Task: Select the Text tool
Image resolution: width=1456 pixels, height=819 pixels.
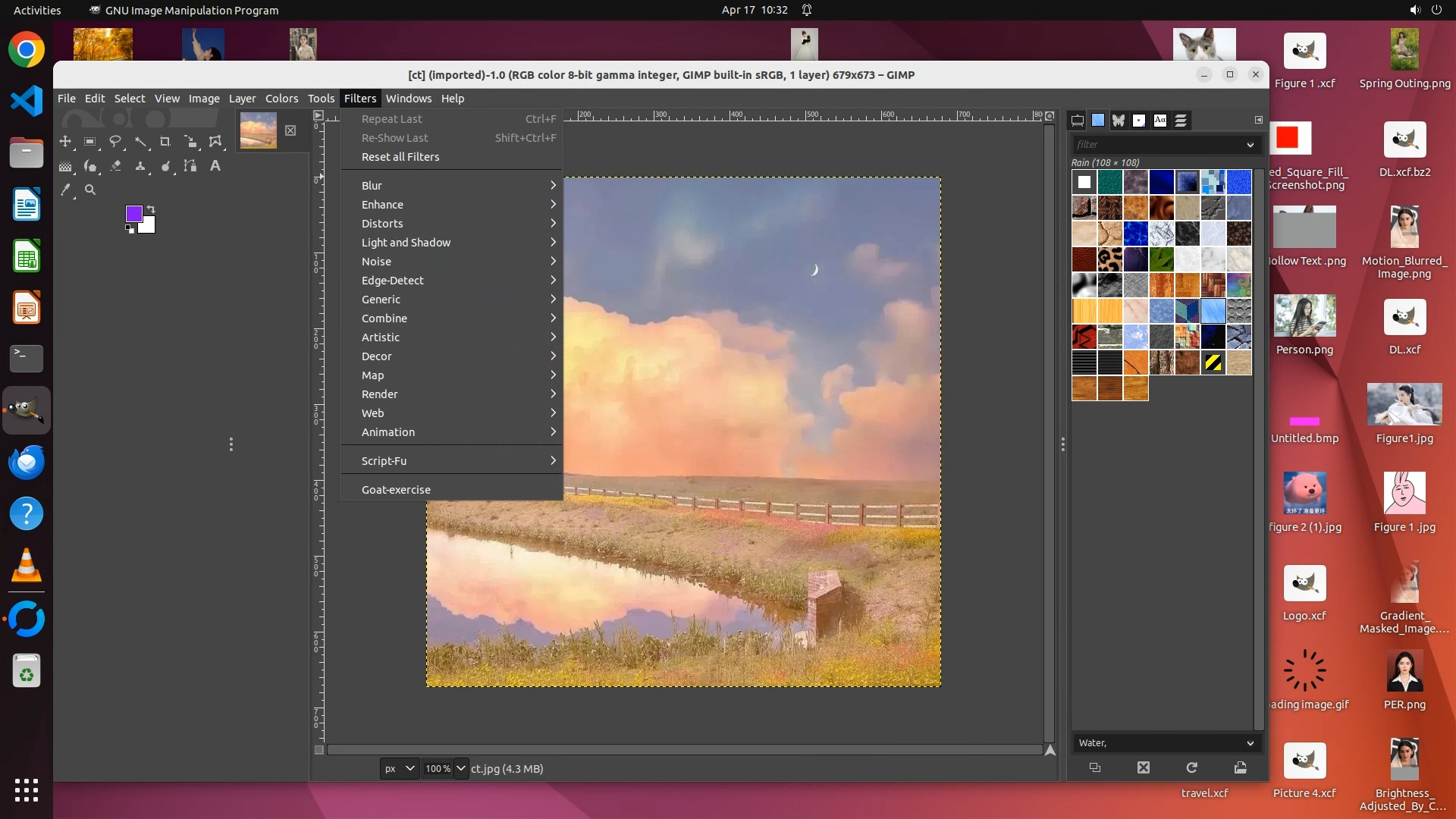Action: point(215,166)
